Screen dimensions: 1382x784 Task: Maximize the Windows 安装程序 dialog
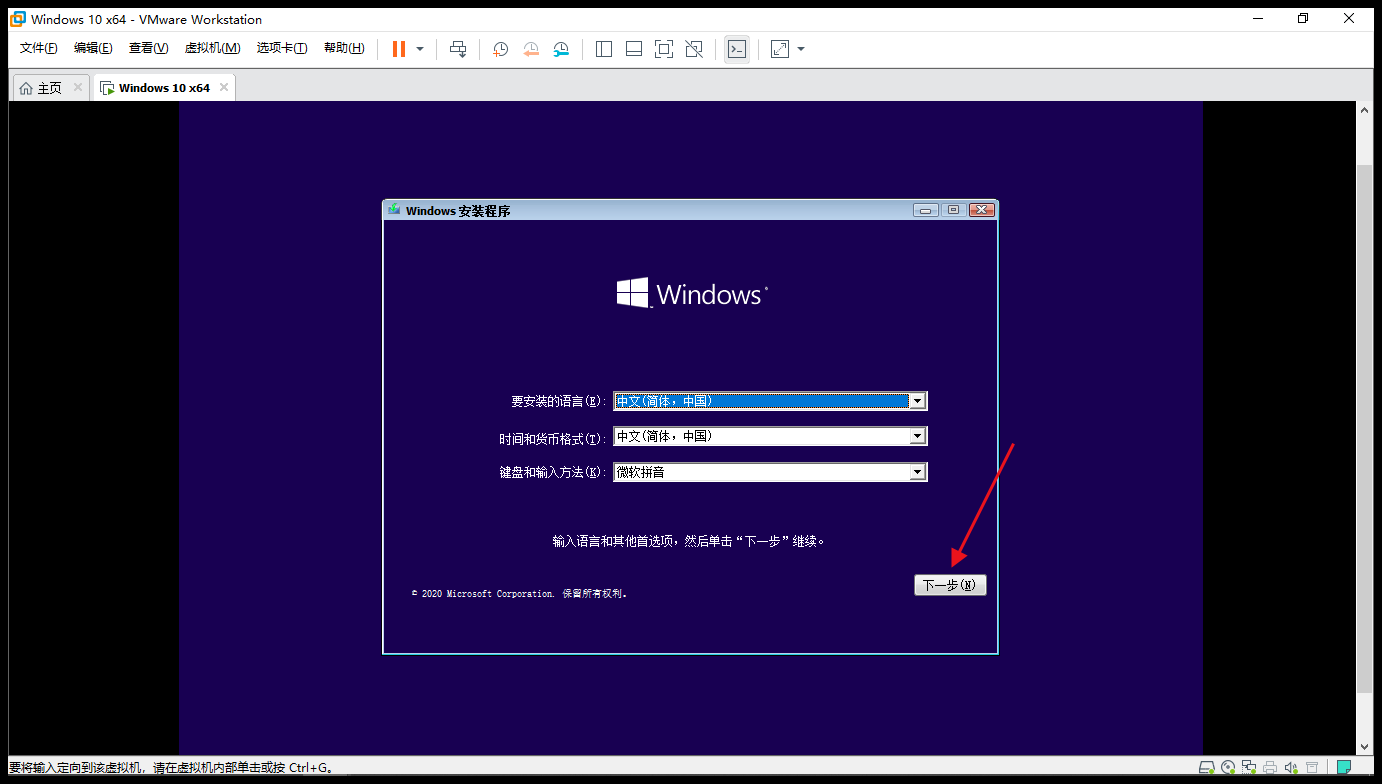point(953,210)
